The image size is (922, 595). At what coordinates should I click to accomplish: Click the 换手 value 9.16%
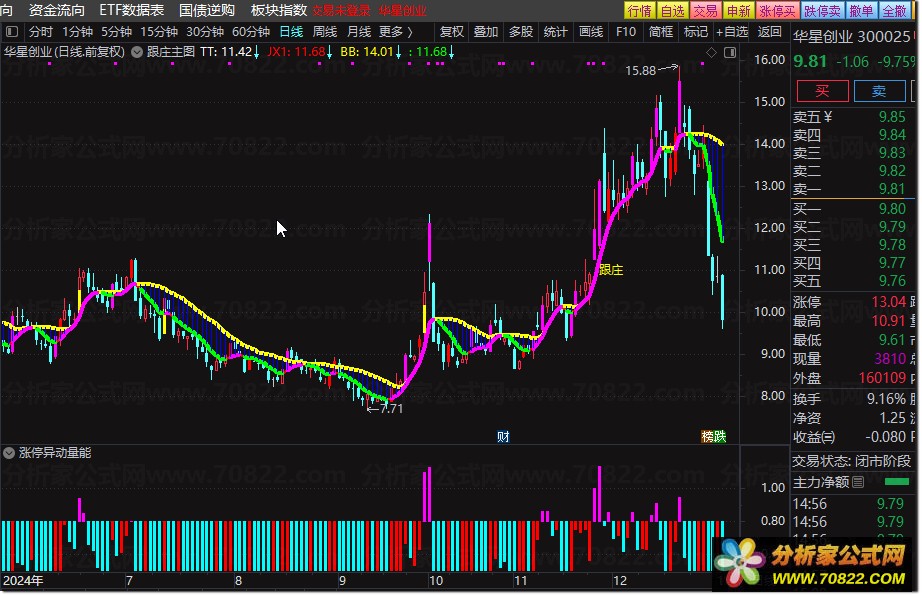point(886,399)
